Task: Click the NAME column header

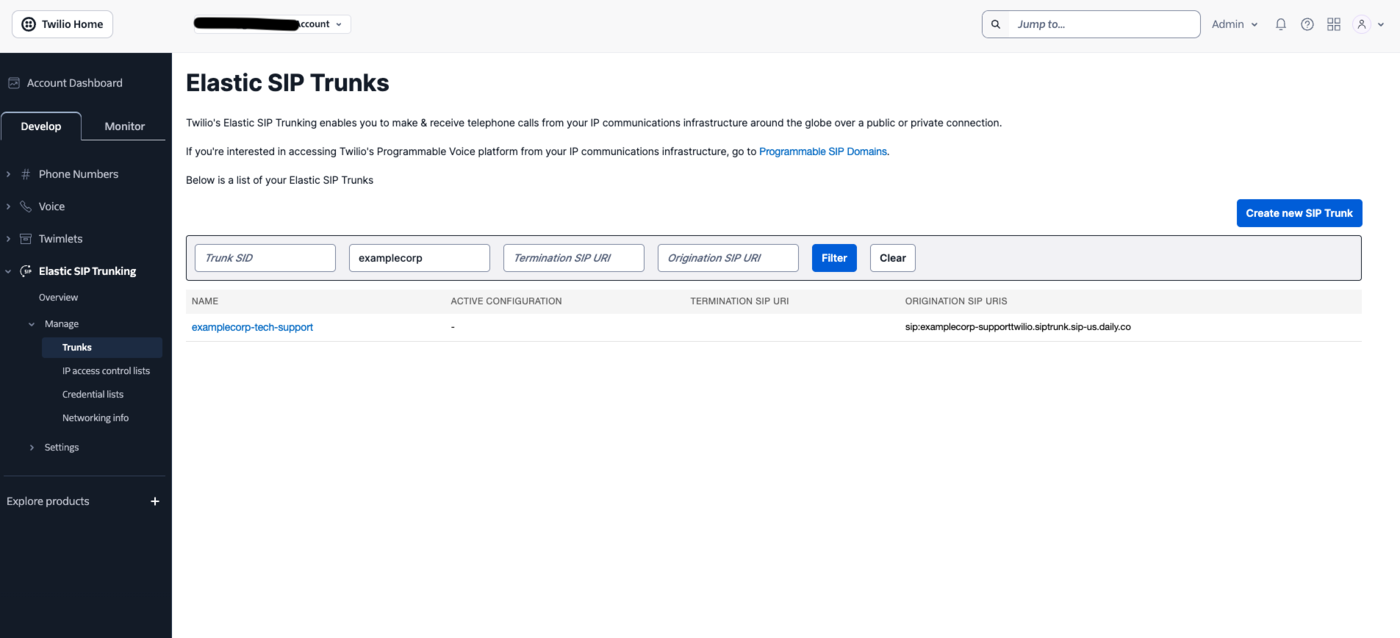Action: pyautogui.click(x=205, y=301)
